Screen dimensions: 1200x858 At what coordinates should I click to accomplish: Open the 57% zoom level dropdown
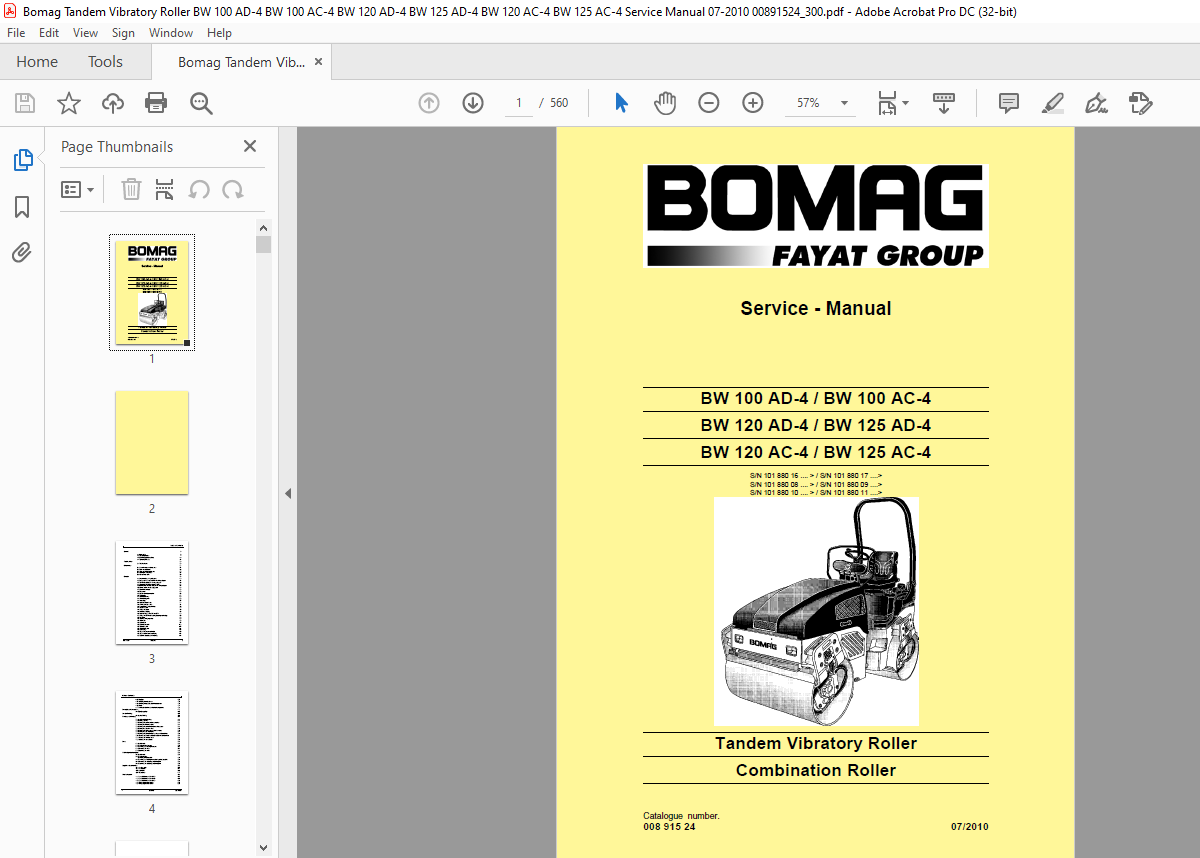(844, 103)
